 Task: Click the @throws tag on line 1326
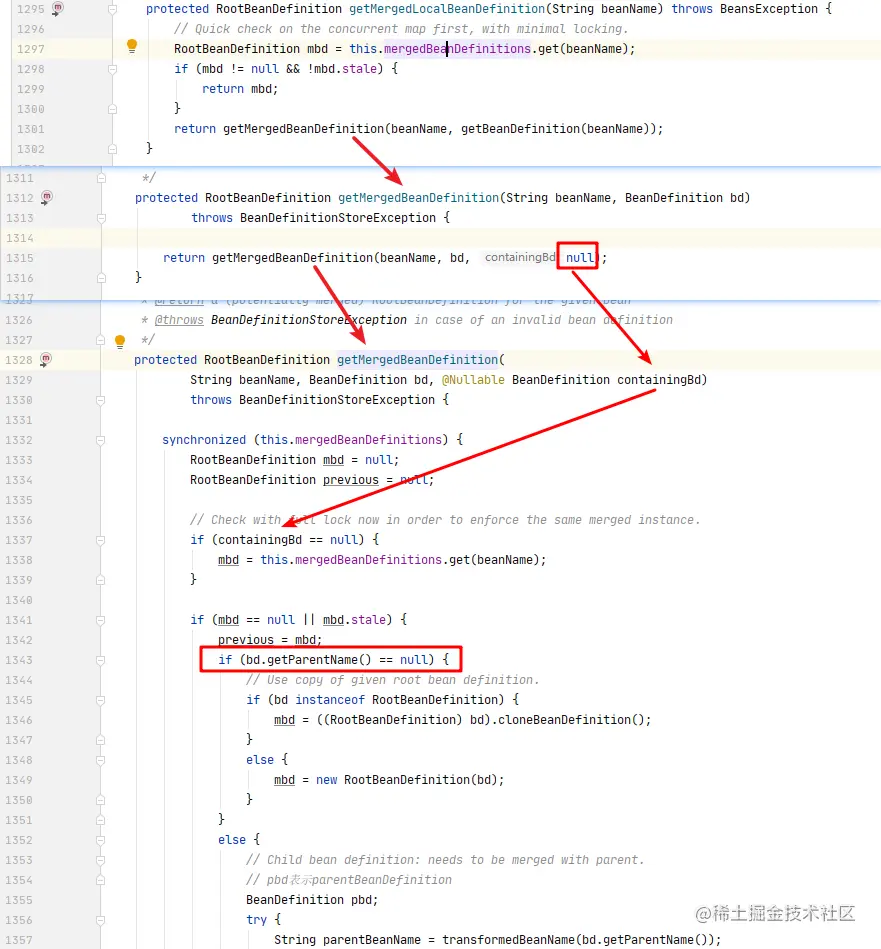click(178, 320)
